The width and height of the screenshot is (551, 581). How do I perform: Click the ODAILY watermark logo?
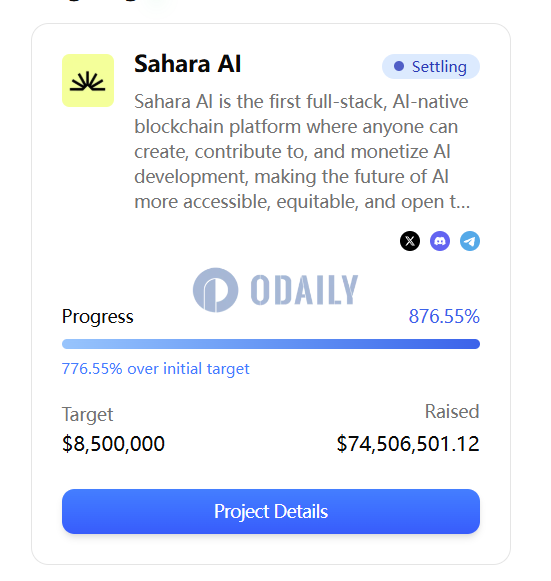click(x=215, y=290)
